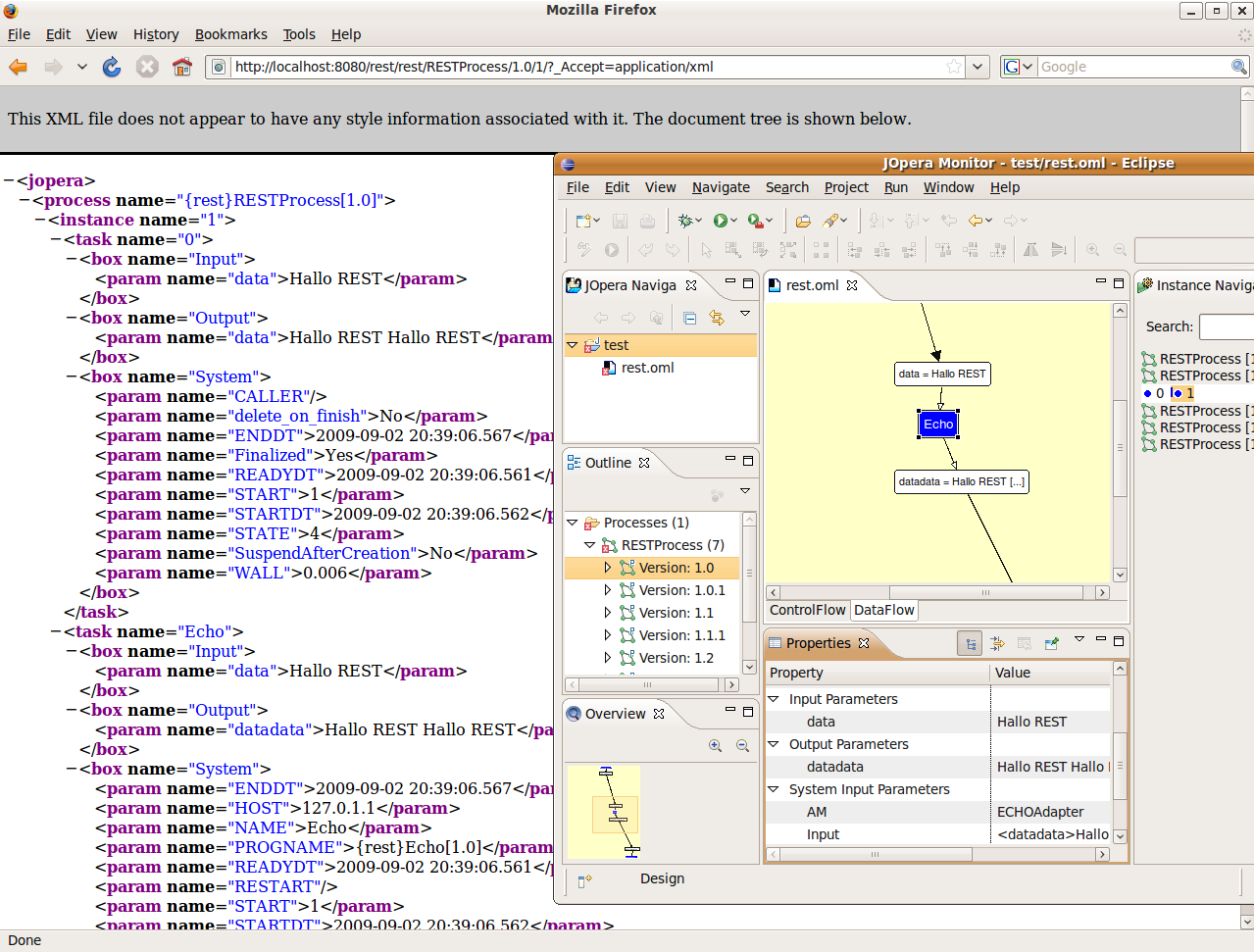Viewport: 1254px width, 952px height.
Task: Switch to the ControlFlow tab
Action: [808, 610]
